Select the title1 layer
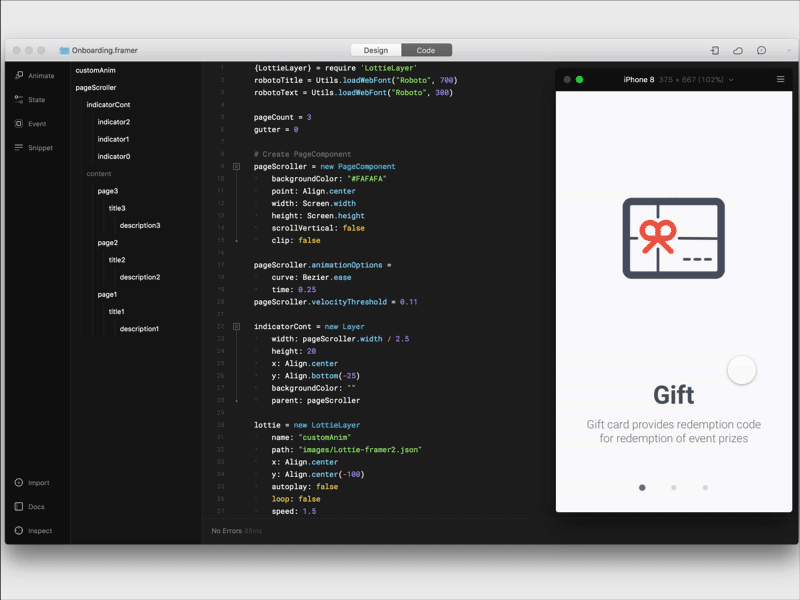 click(x=116, y=311)
